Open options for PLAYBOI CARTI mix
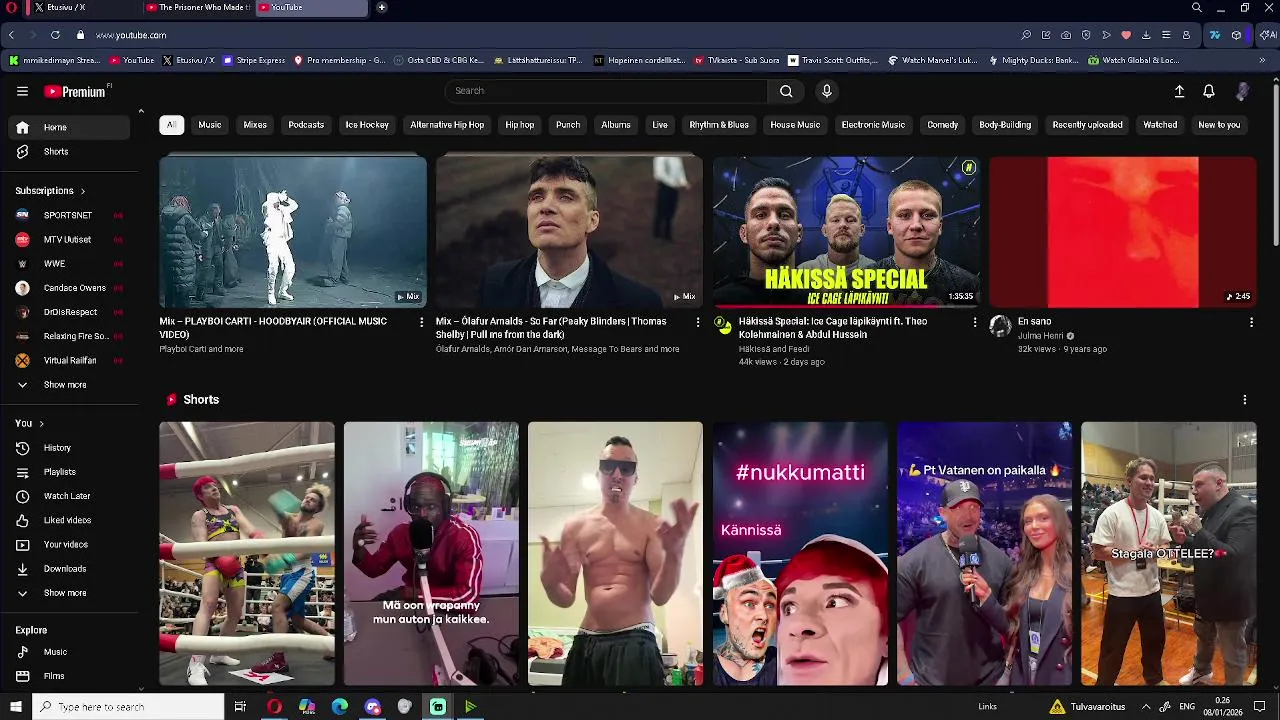Image resolution: width=1280 pixels, height=720 pixels. click(421, 322)
